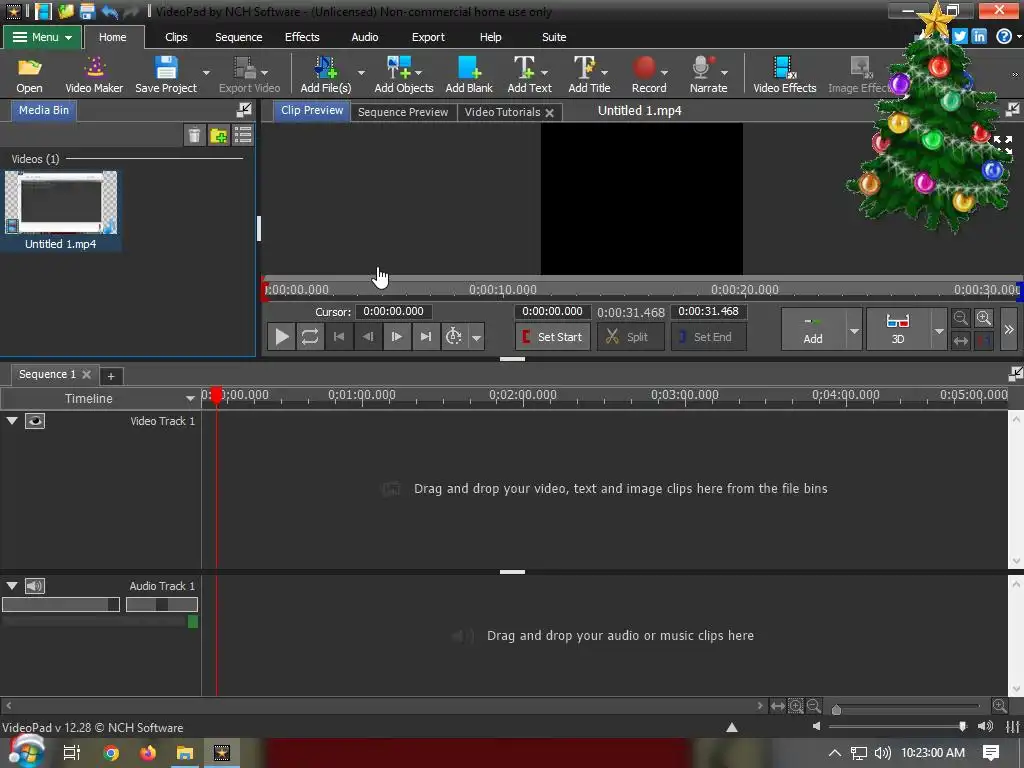Delete selected item using Media Bin trash icon
The height and width of the screenshot is (768, 1024).
(194, 135)
